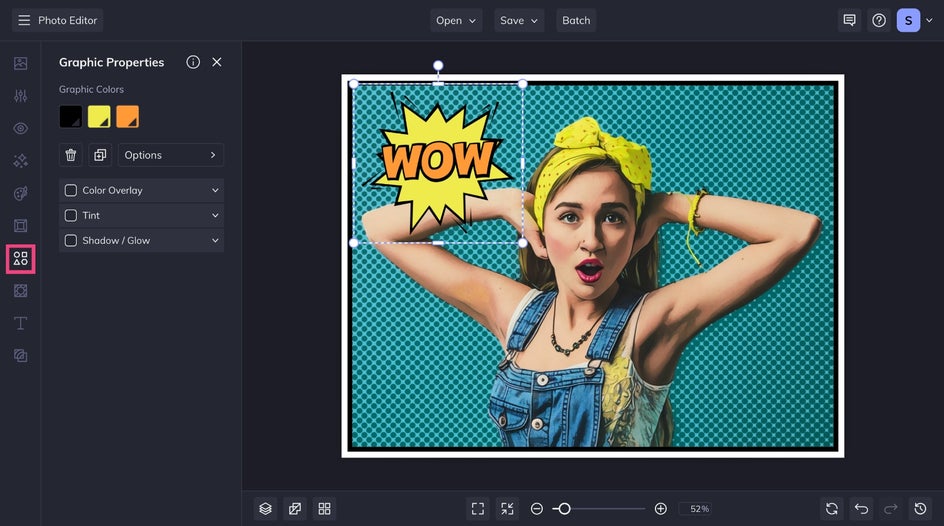Open the Photo Editor hamburger menu

24,20
